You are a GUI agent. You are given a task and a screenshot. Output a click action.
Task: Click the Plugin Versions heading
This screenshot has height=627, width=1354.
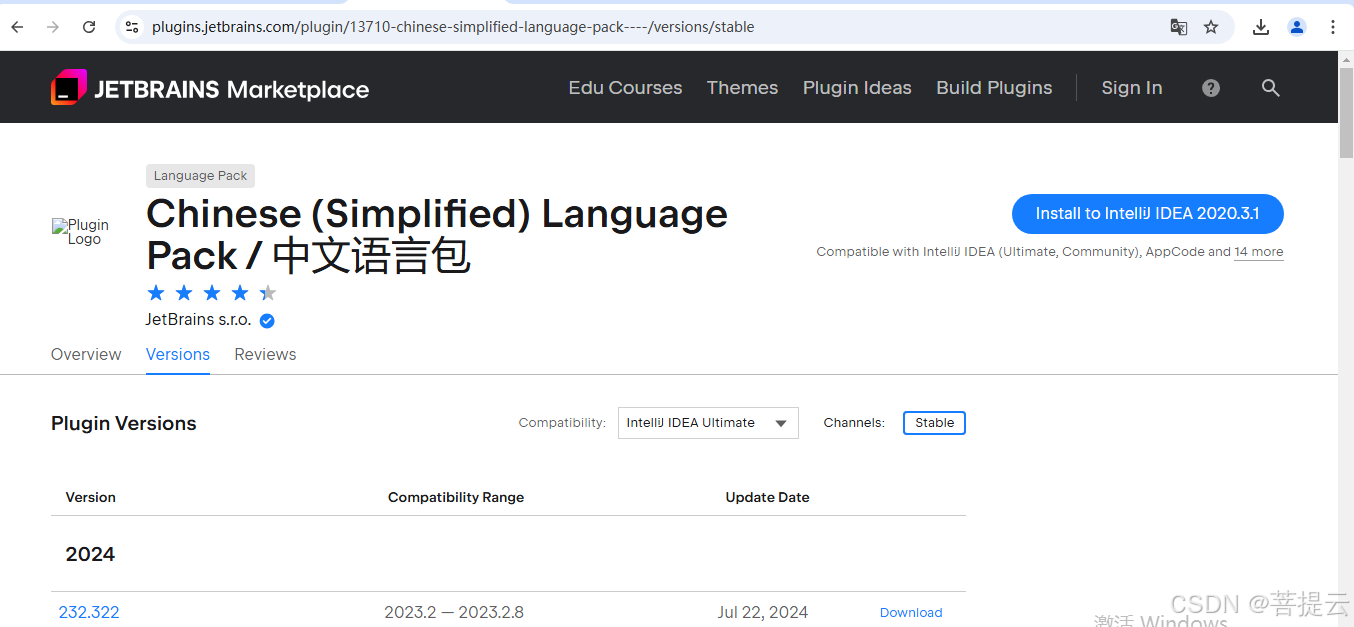click(x=124, y=423)
